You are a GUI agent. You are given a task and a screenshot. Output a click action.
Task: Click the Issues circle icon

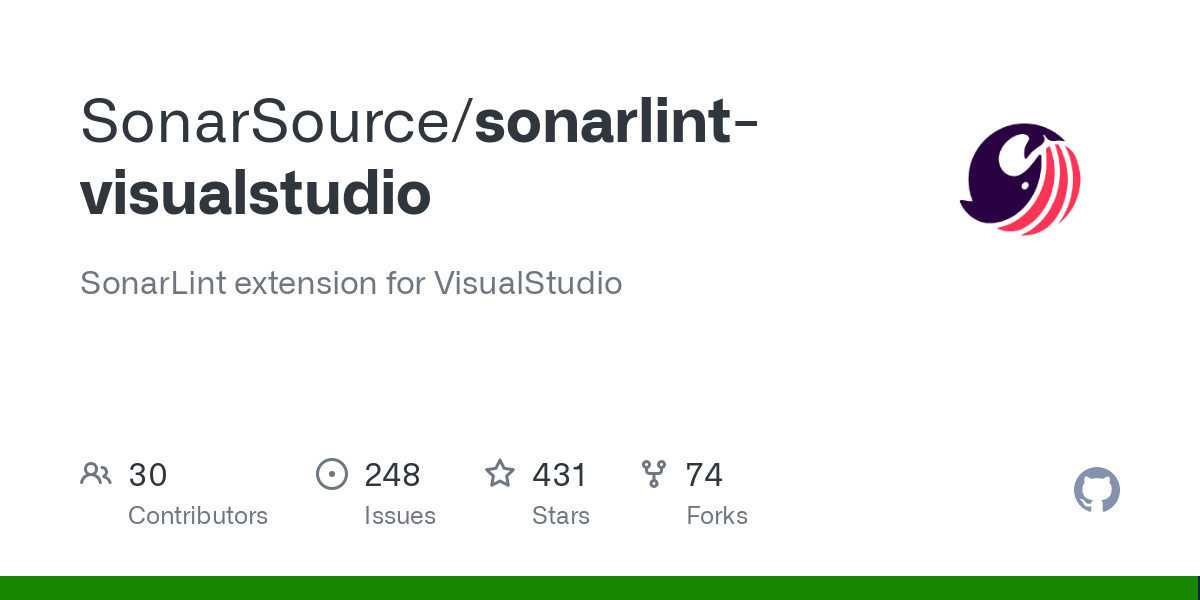[x=332, y=474]
